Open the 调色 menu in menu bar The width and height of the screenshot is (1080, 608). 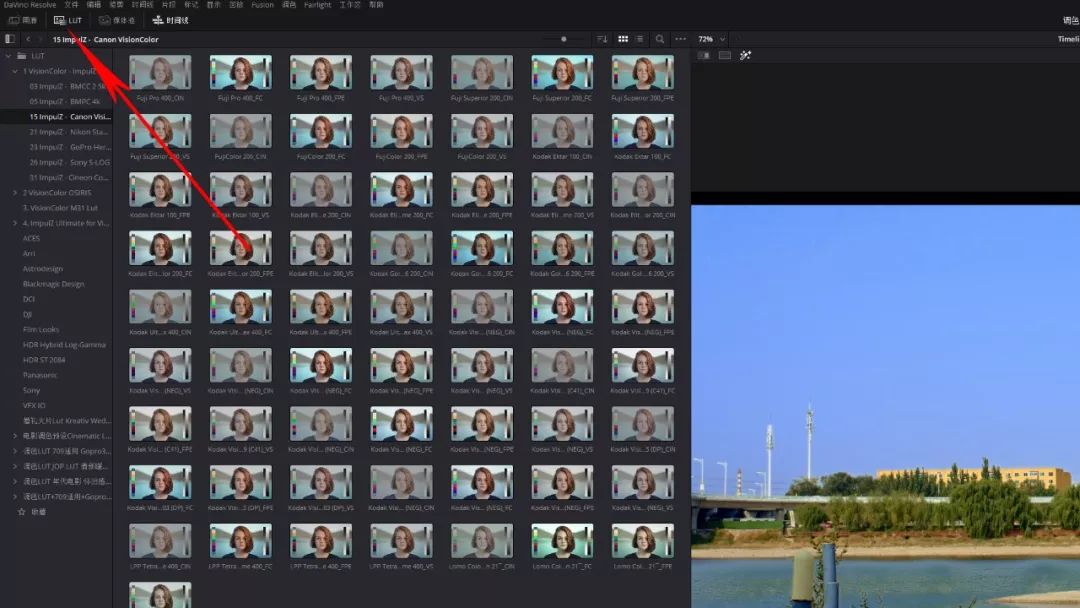coord(289,5)
